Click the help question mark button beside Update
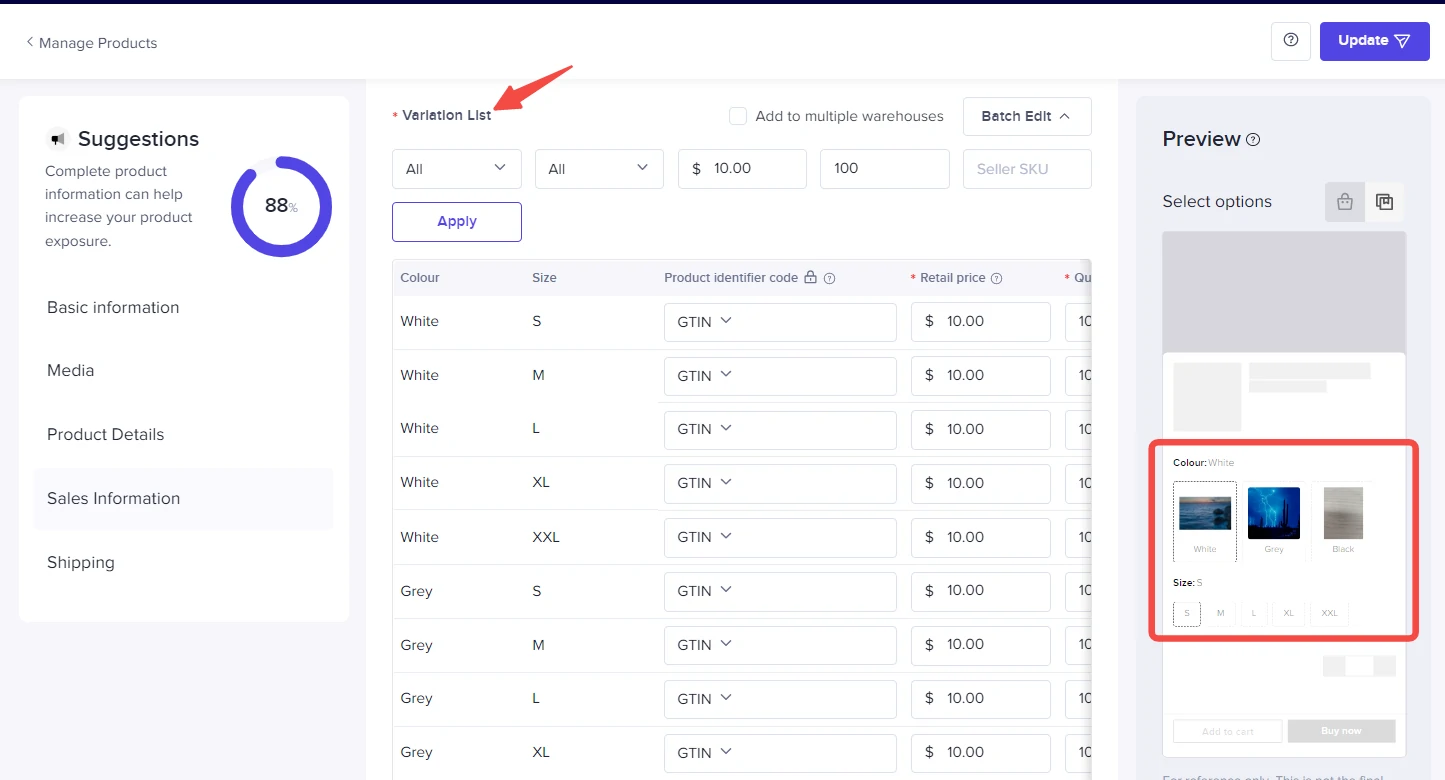The width and height of the screenshot is (1445, 780). [1290, 41]
